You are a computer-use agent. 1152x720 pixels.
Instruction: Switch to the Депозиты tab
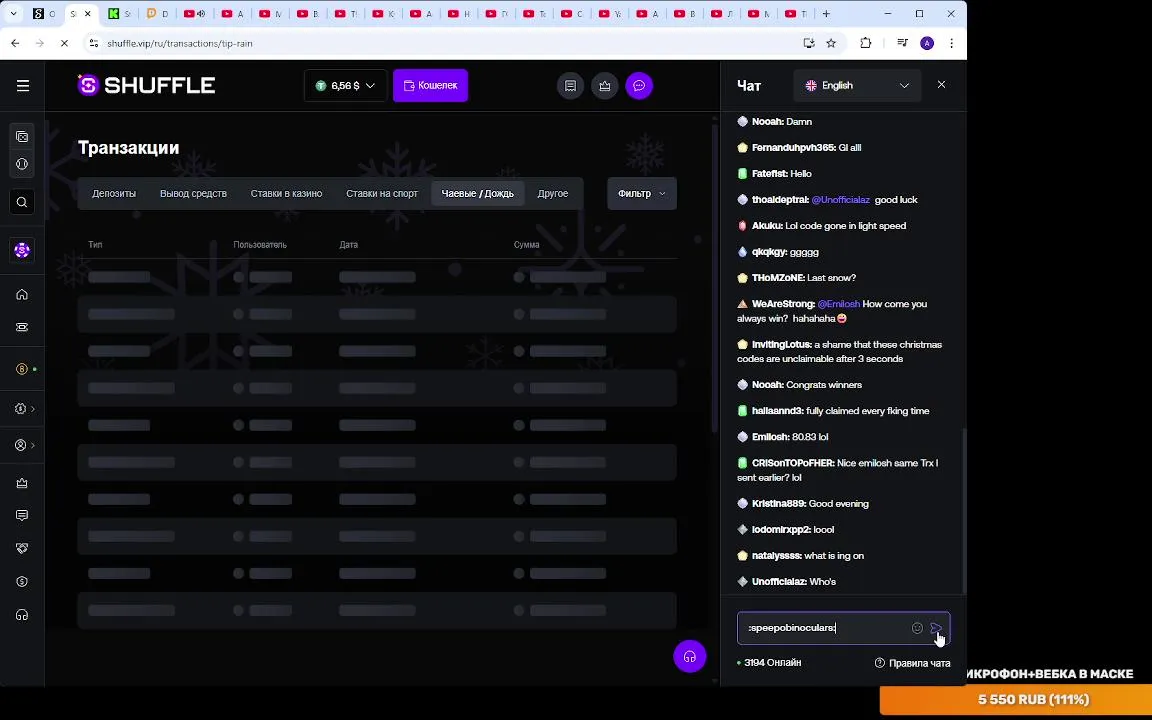114,193
